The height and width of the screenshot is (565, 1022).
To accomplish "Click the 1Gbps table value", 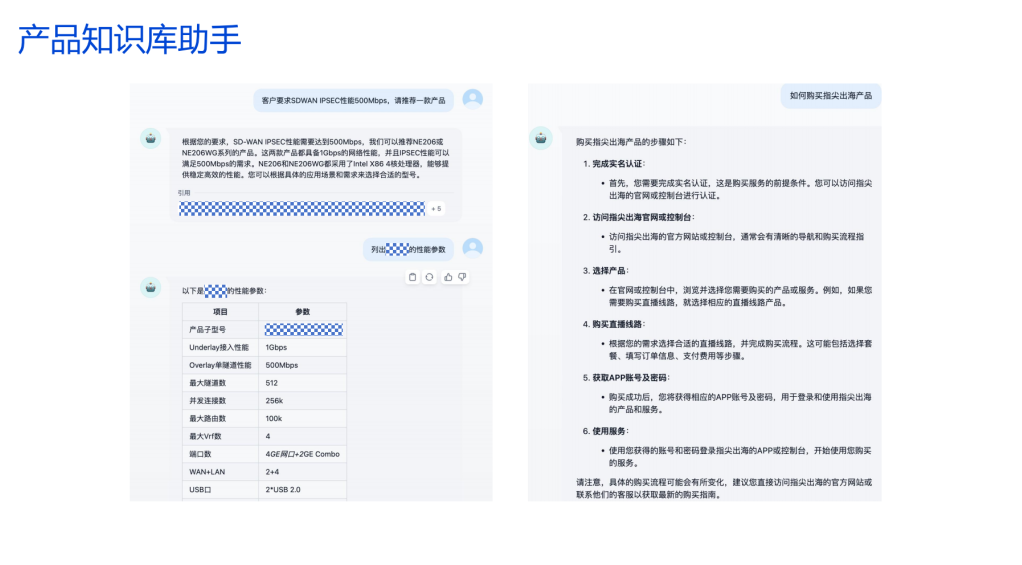I will pos(276,347).
